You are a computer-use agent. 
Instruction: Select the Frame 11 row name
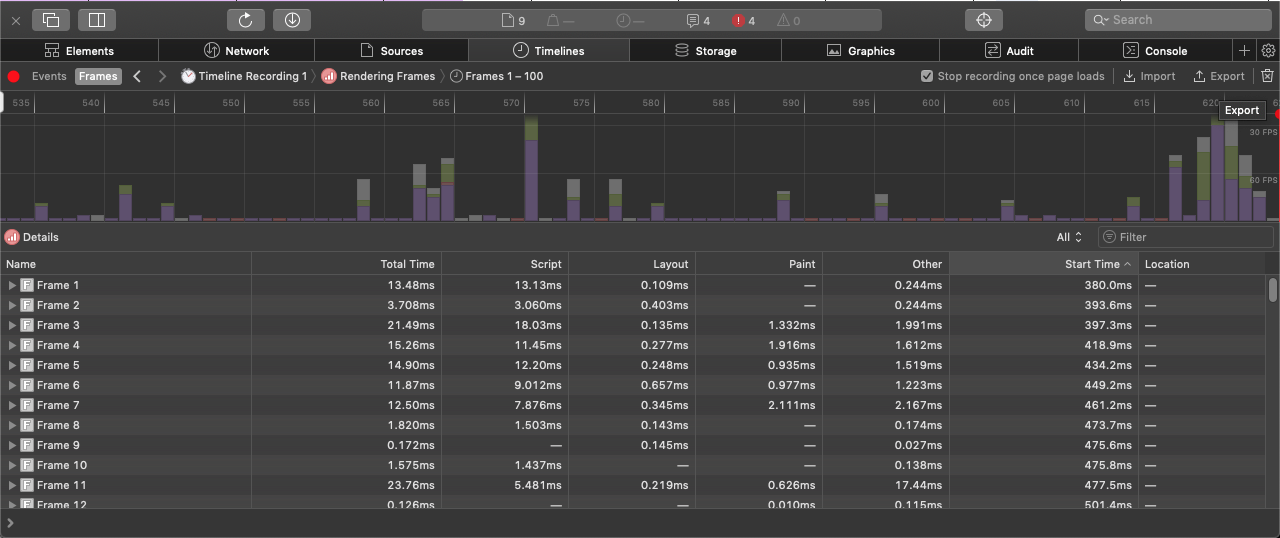pos(61,485)
